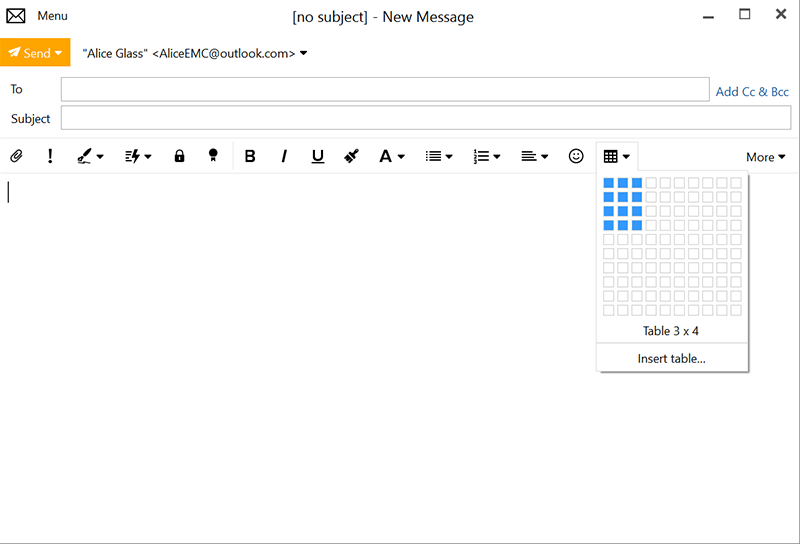Toggle underline formatting
This screenshot has height=544, width=800.
[318, 156]
